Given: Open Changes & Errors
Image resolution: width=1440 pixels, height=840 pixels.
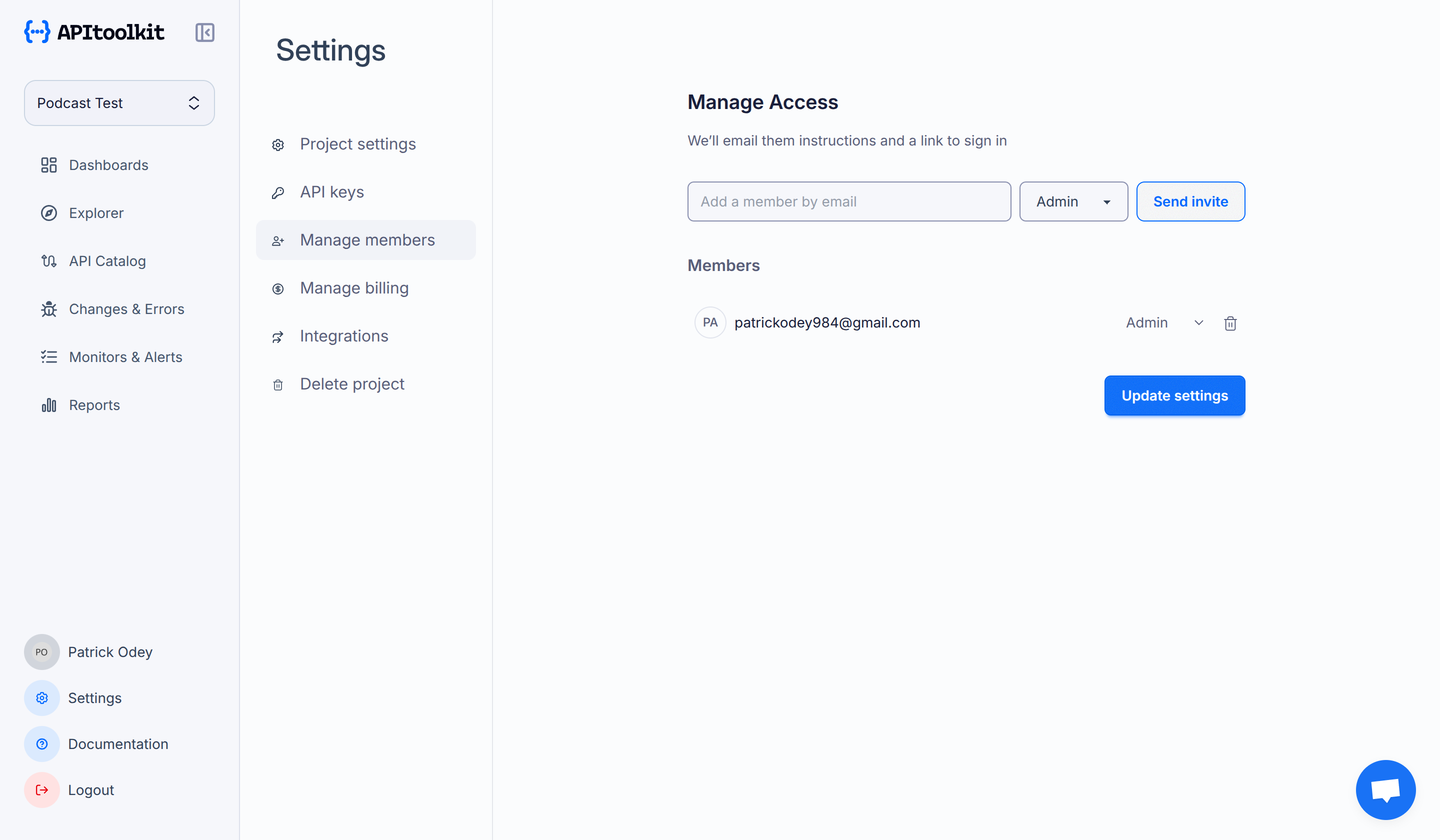Looking at the screenshot, I should [x=125, y=308].
